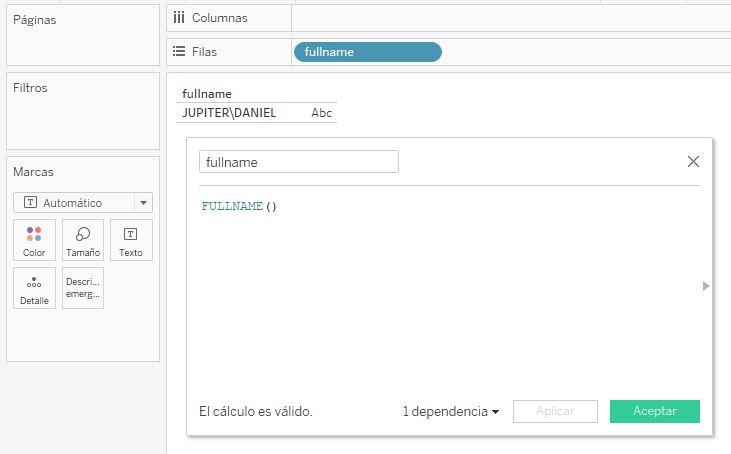Click the FULLNAME() formula text
This screenshot has height=454, width=731.
pyautogui.click(x=239, y=207)
